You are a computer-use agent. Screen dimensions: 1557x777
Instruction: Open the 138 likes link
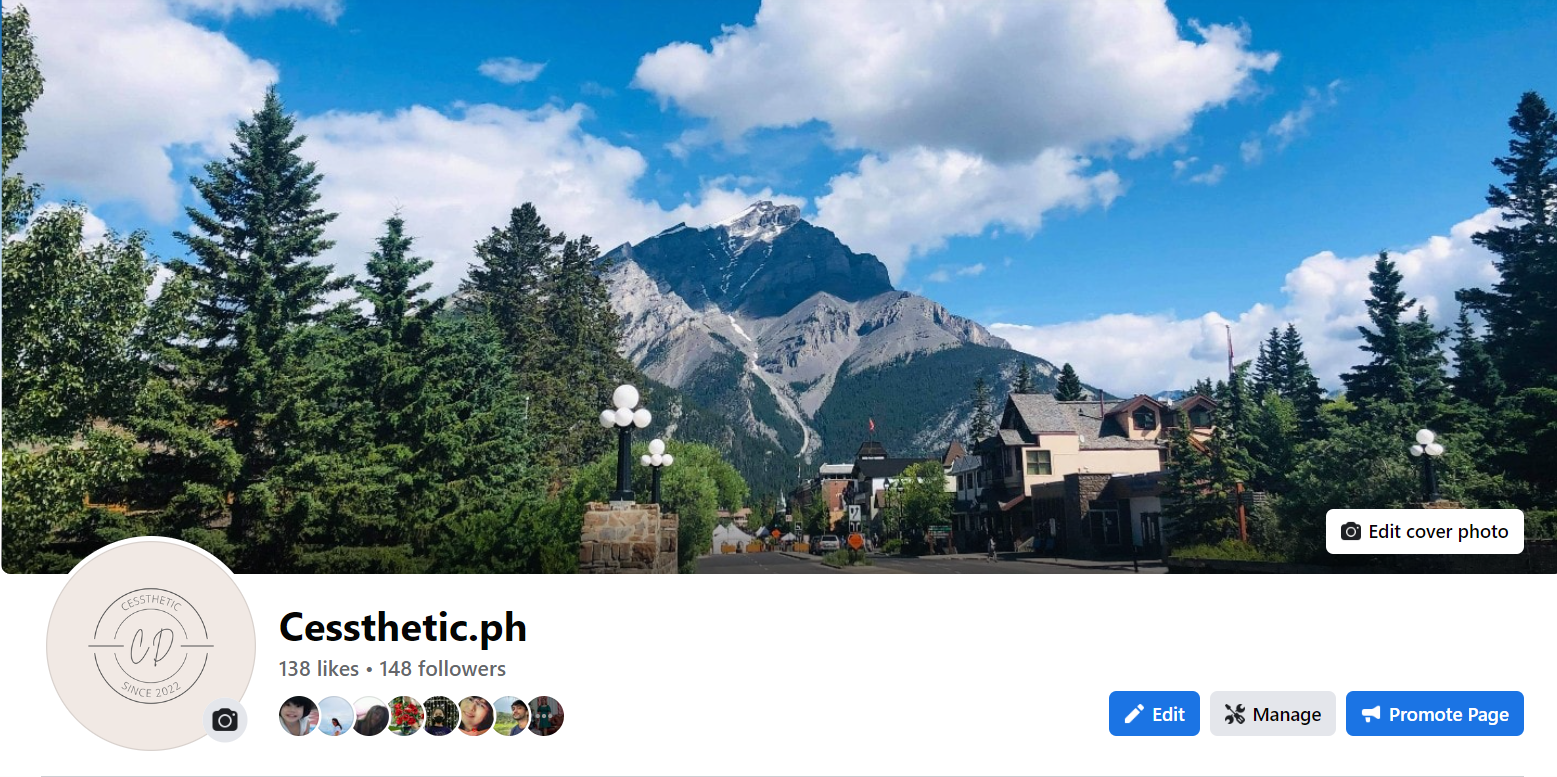click(319, 668)
